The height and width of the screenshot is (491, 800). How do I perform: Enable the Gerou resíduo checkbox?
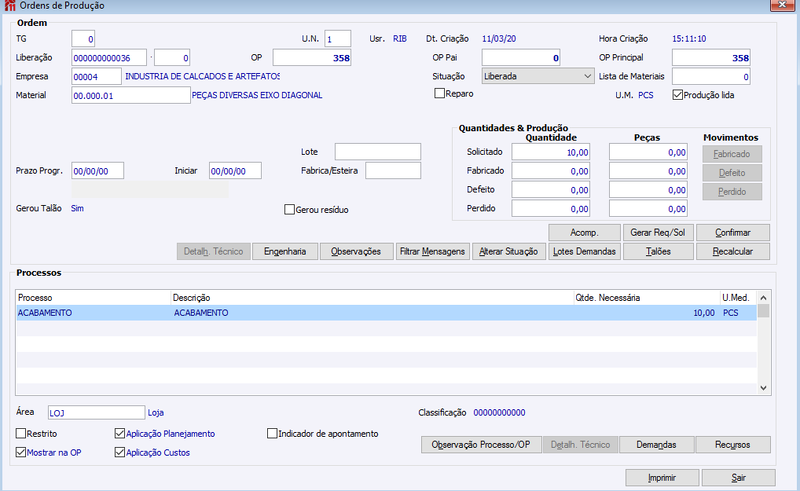pos(289,210)
